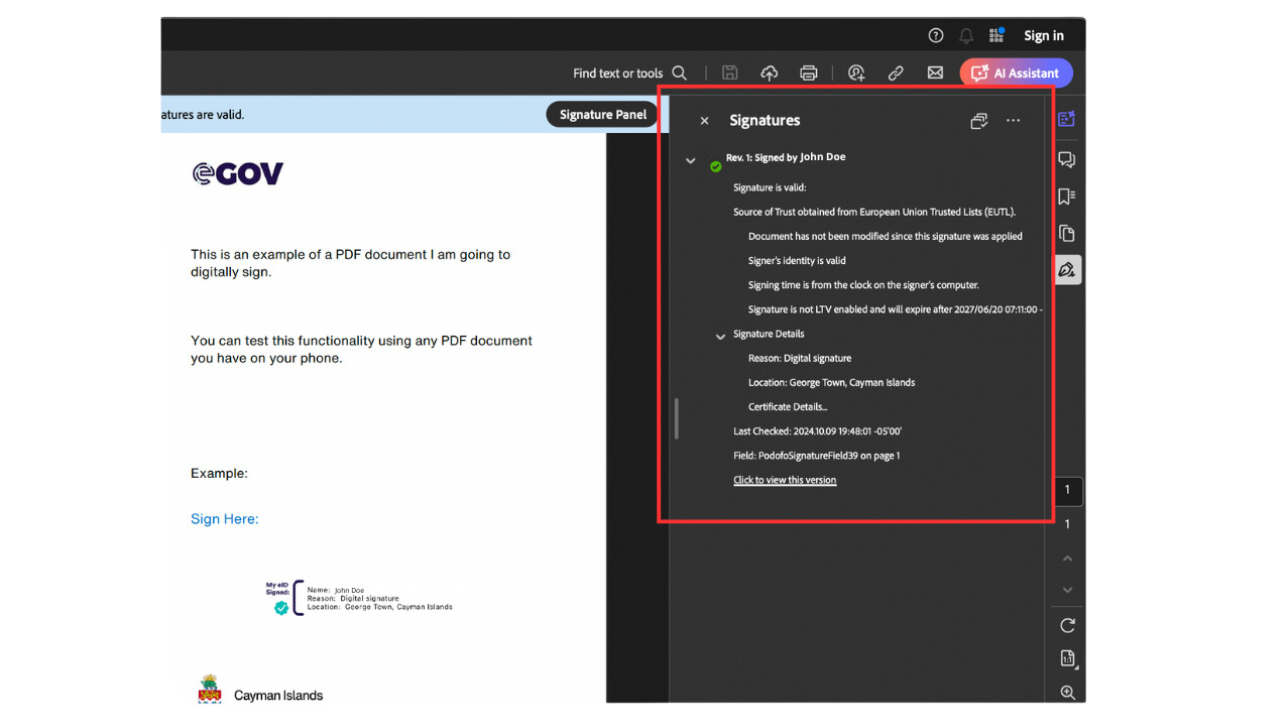The height and width of the screenshot is (720, 1280).
Task: Click the Print icon
Action: point(809,73)
